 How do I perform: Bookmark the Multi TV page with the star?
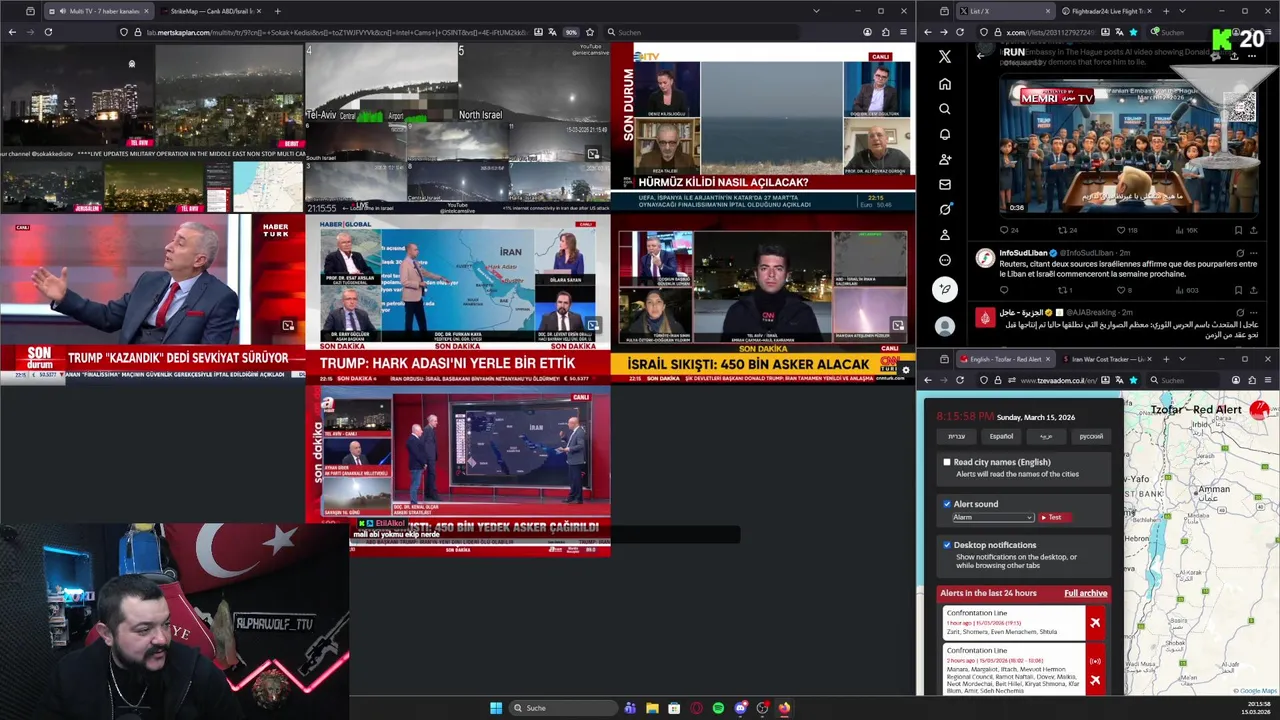point(589,32)
